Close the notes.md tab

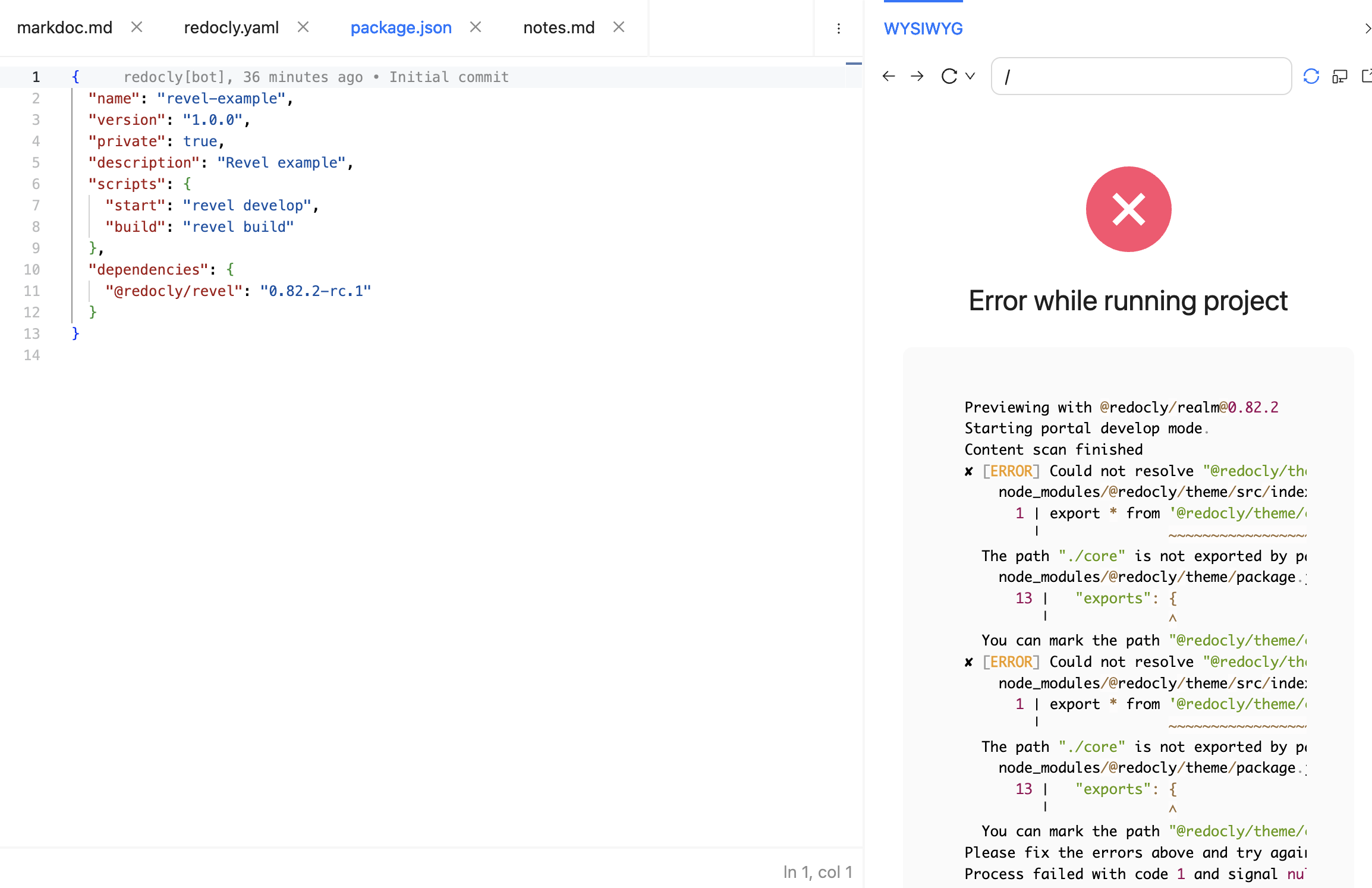(619, 27)
